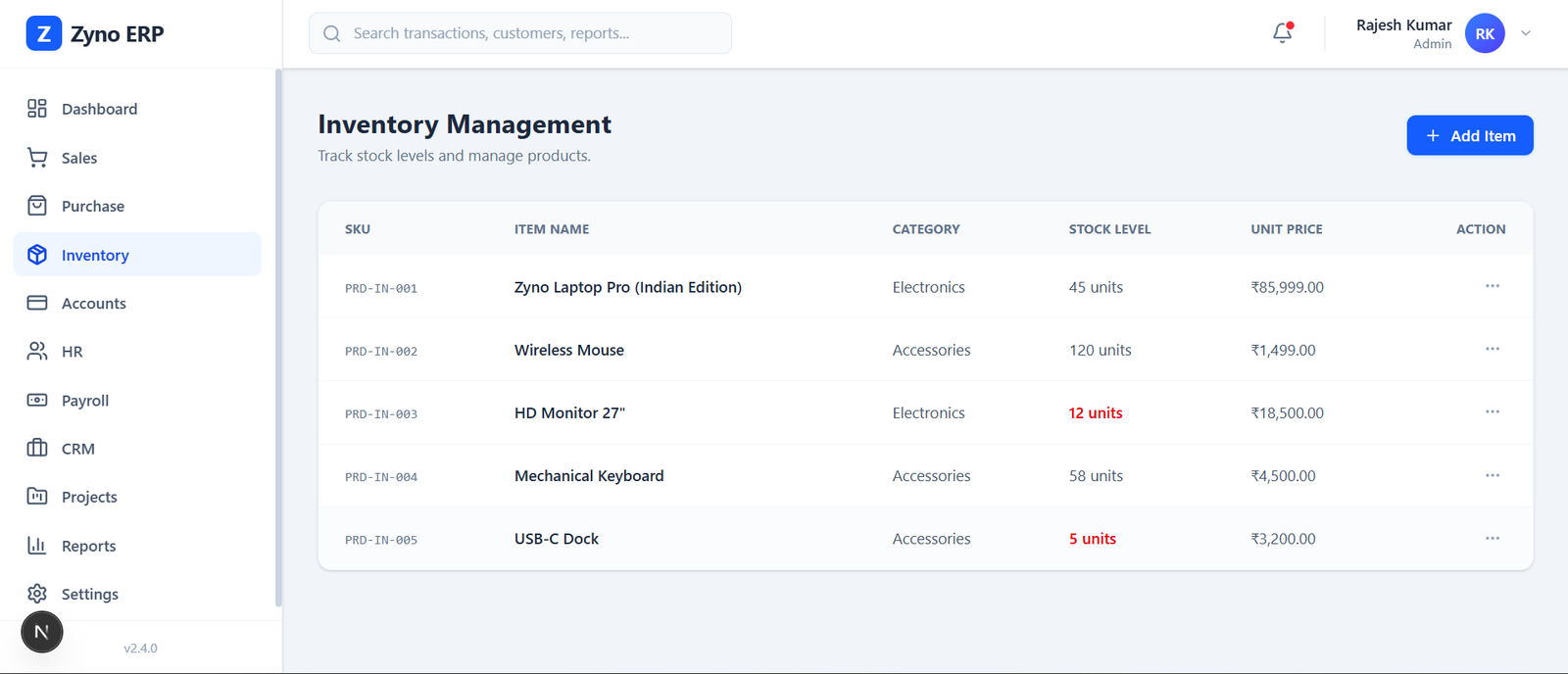This screenshot has width=1568, height=674.
Task: Click the Reports bar chart icon
Action: click(x=37, y=546)
